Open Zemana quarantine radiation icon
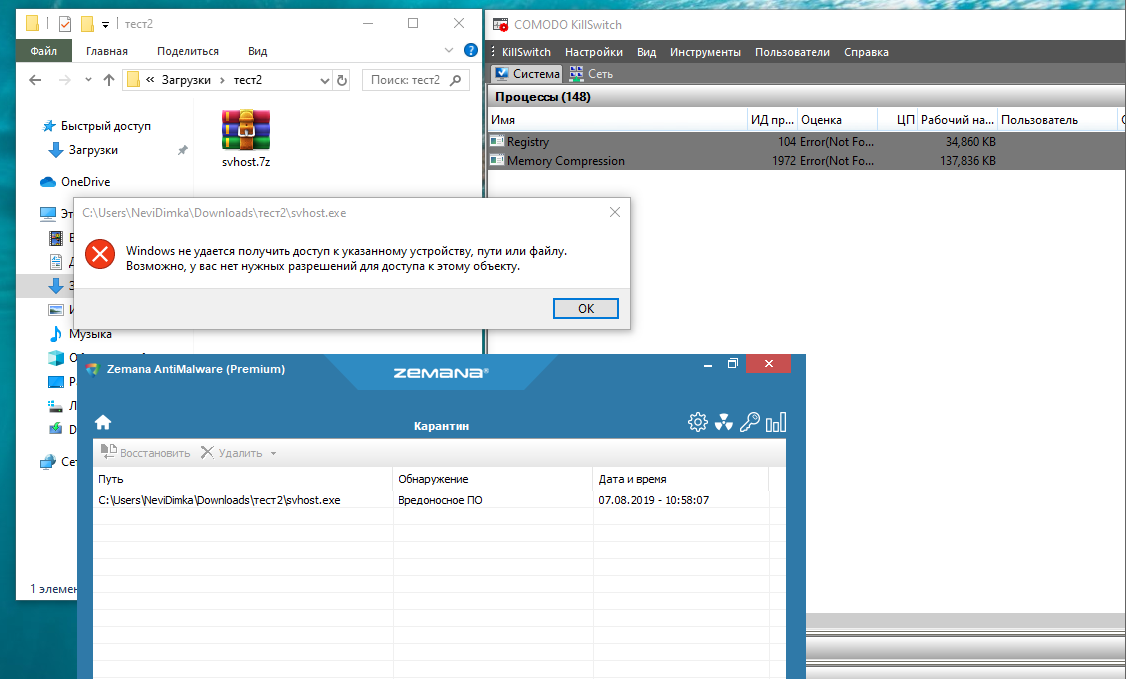This screenshot has height=679, width=1126. (x=723, y=422)
